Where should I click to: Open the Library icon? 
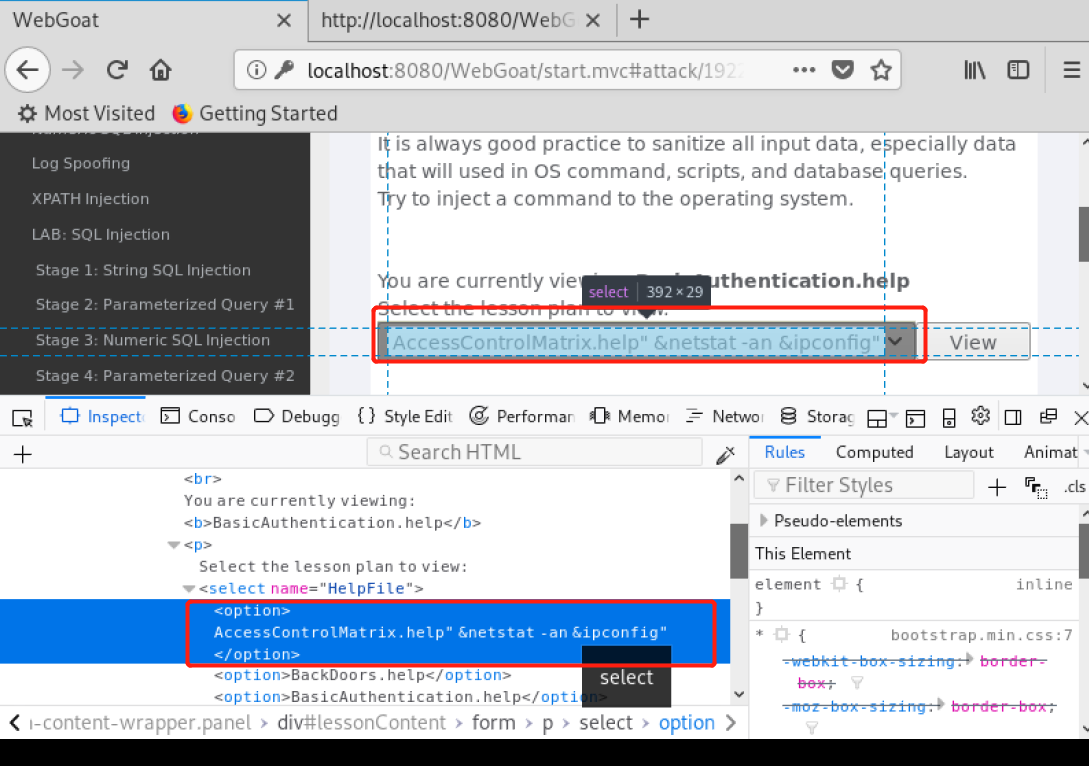[975, 70]
